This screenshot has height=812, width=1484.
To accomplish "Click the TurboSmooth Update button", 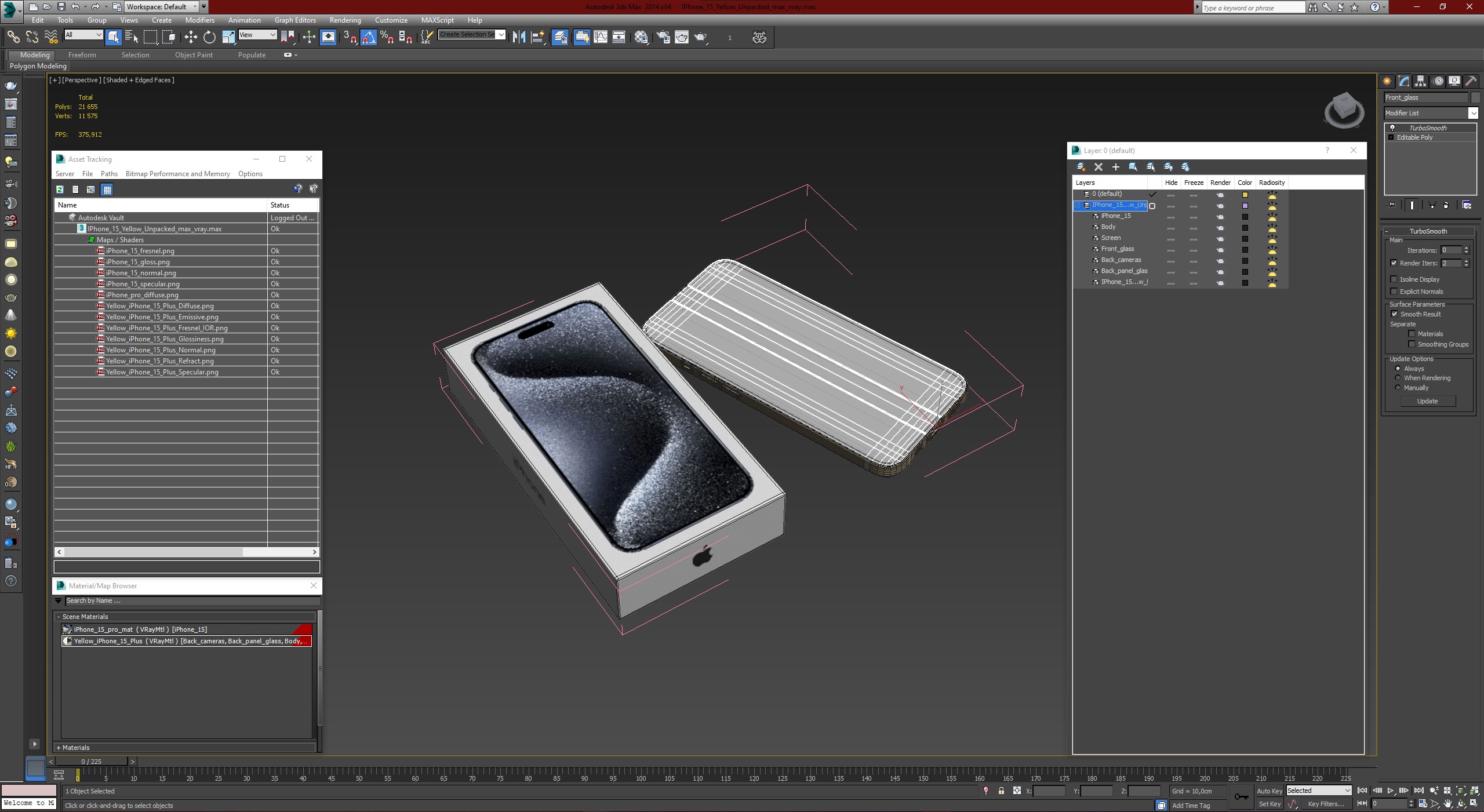I will [1428, 401].
